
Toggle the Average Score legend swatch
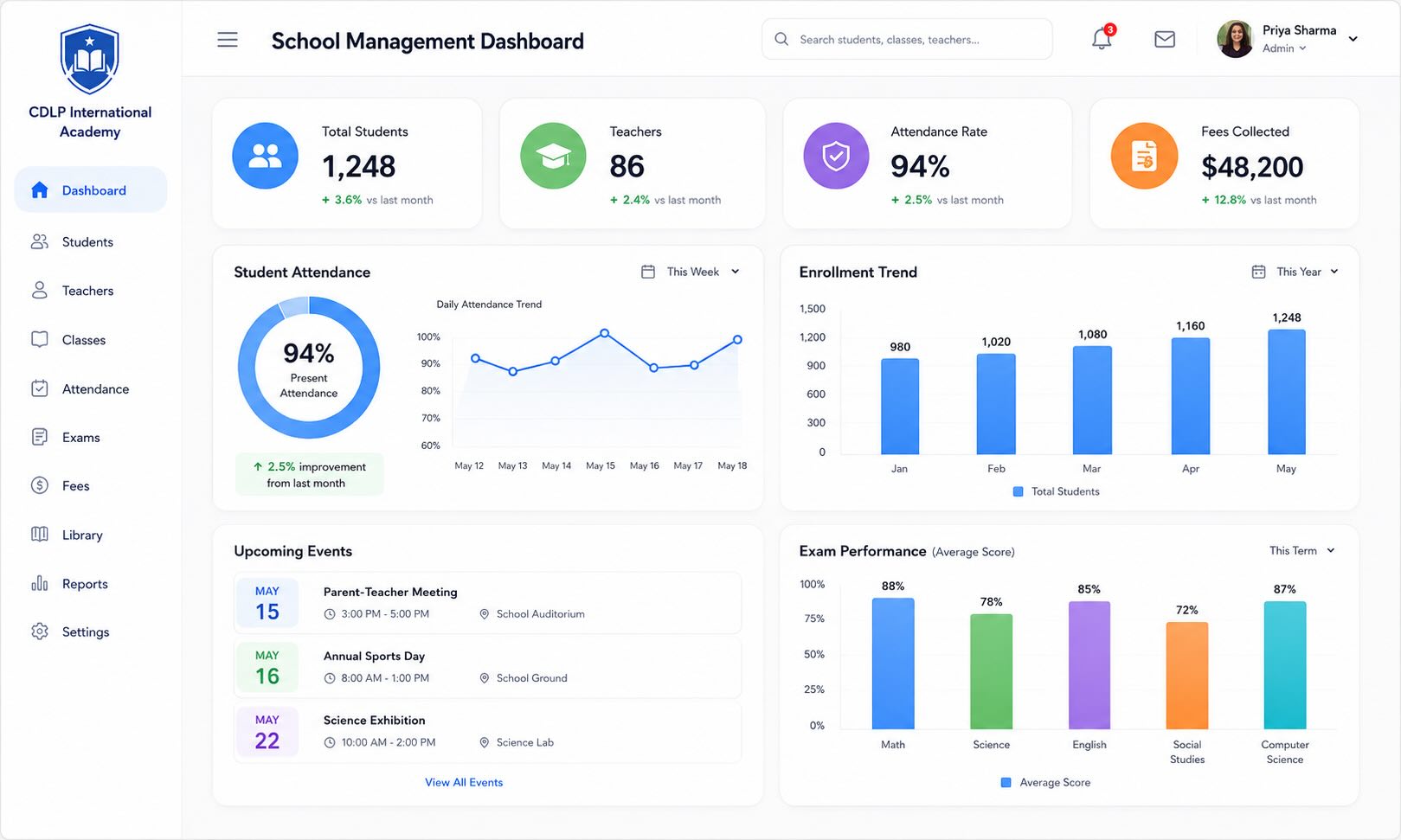point(1006,782)
